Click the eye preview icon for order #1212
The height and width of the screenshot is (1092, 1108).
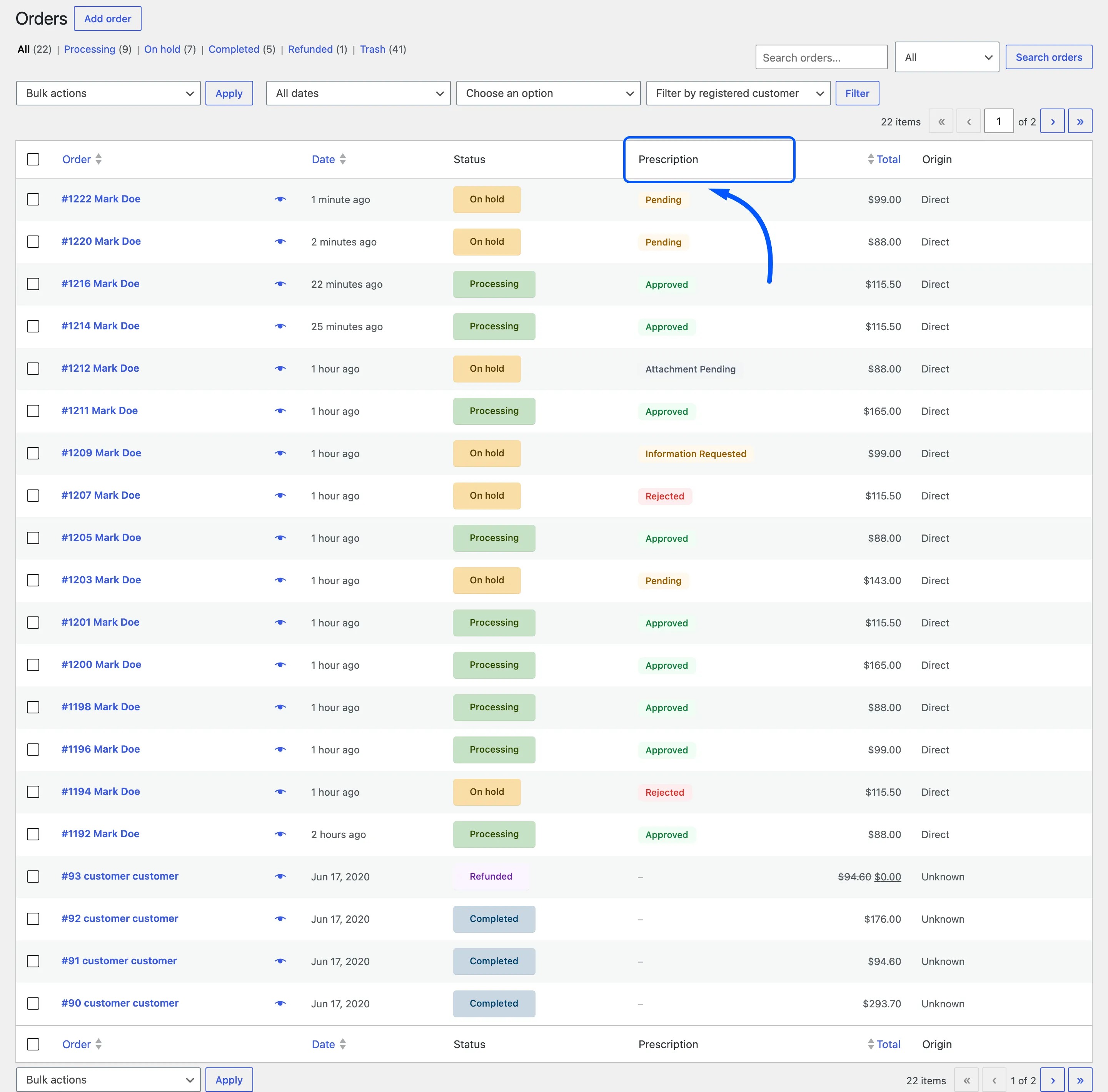(x=280, y=369)
